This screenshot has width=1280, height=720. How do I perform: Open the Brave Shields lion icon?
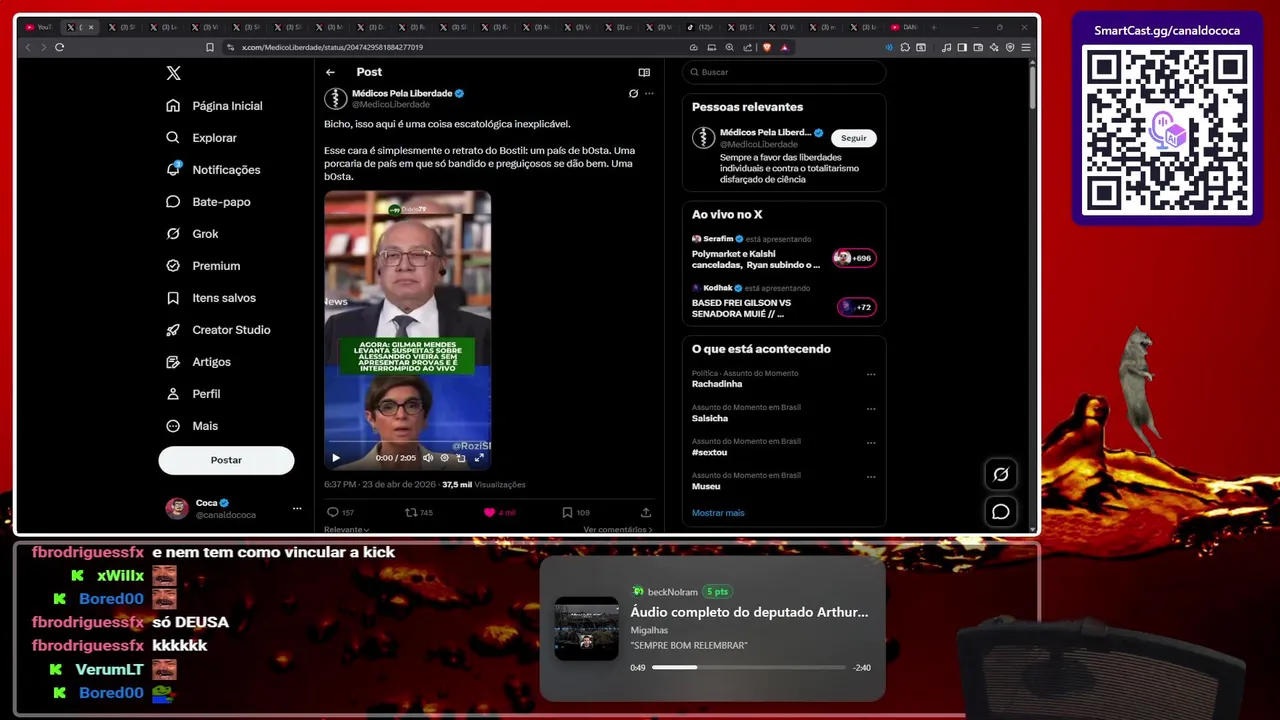pyautogui.click(x=767, y=47)
